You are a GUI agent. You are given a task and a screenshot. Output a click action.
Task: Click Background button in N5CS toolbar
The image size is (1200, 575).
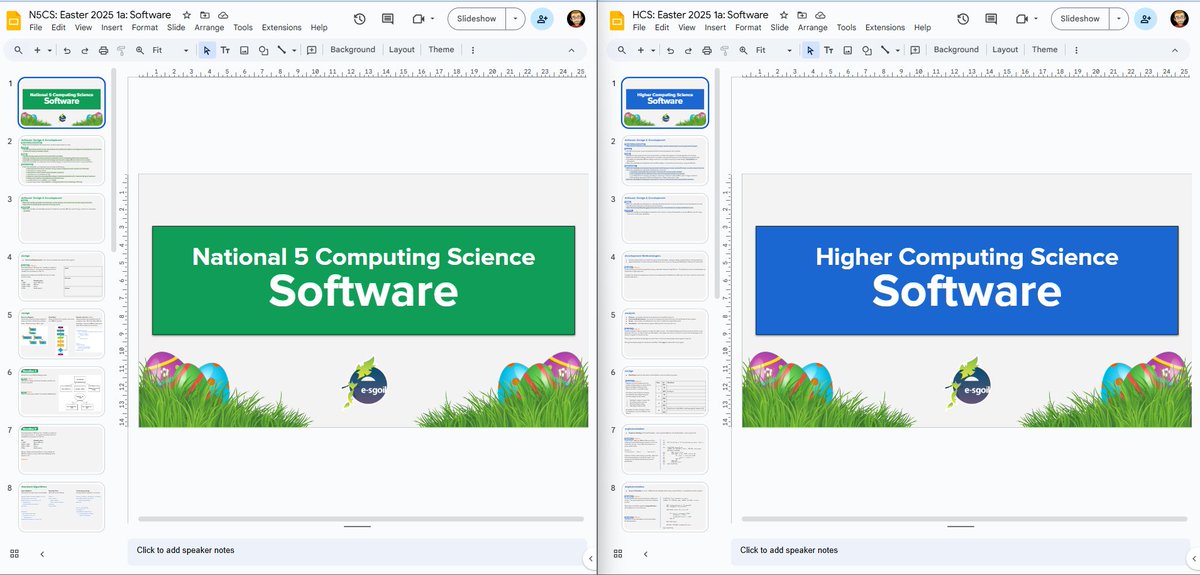353,50
